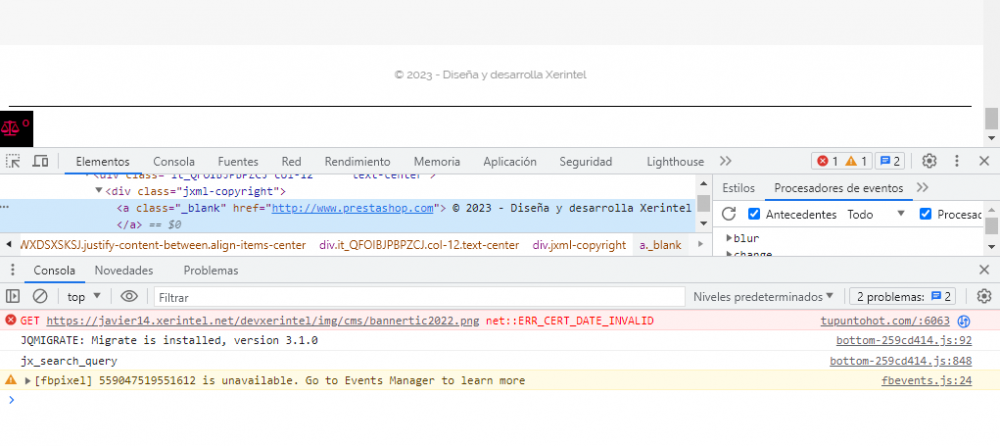Create a live expression with eye icon
1000x446 pixels.
click(x=129, y=296)
